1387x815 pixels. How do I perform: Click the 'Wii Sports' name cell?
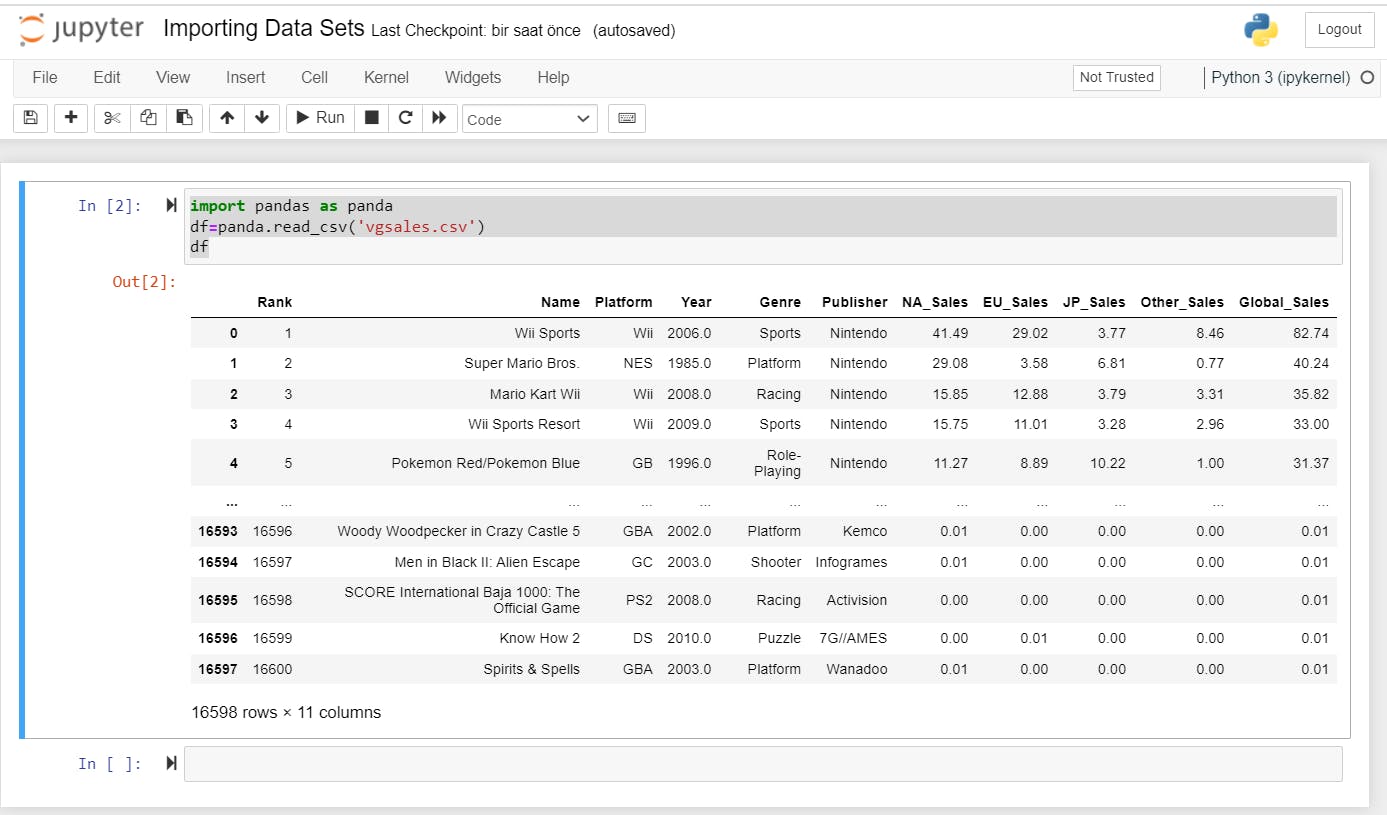tap(547, 333)
